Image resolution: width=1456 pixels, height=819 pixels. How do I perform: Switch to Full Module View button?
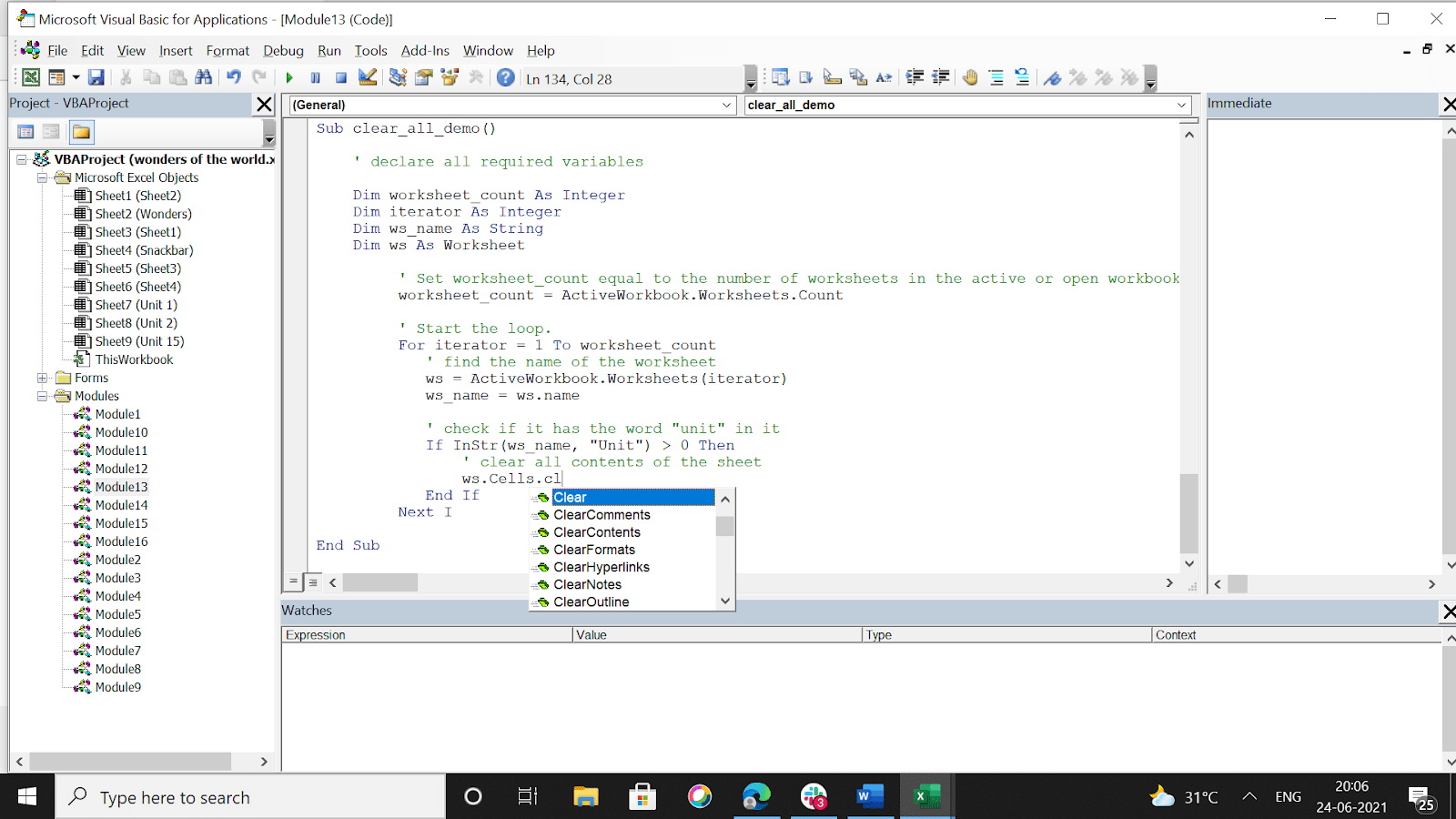pyautogui.click(x=312, y=581)
